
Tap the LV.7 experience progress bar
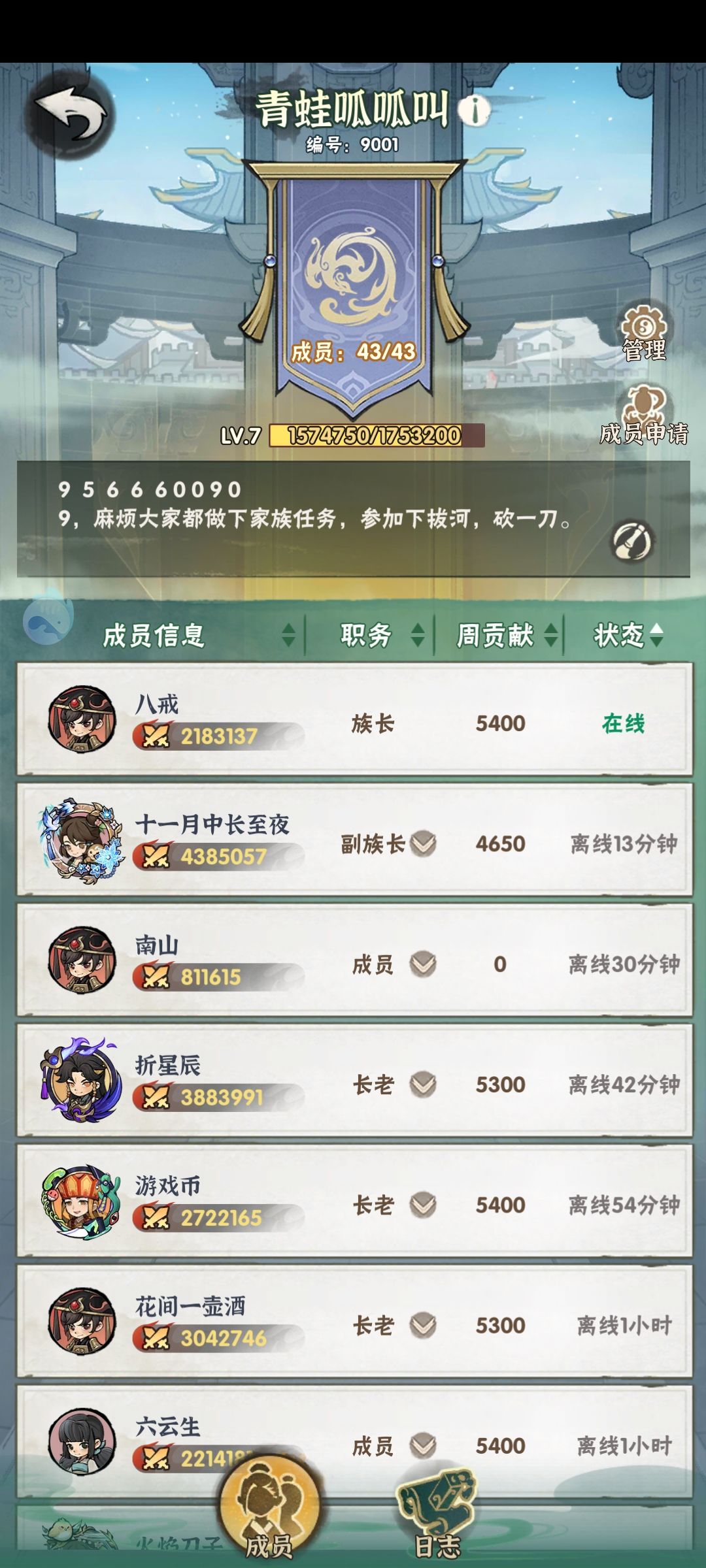[x=377, y=435]
